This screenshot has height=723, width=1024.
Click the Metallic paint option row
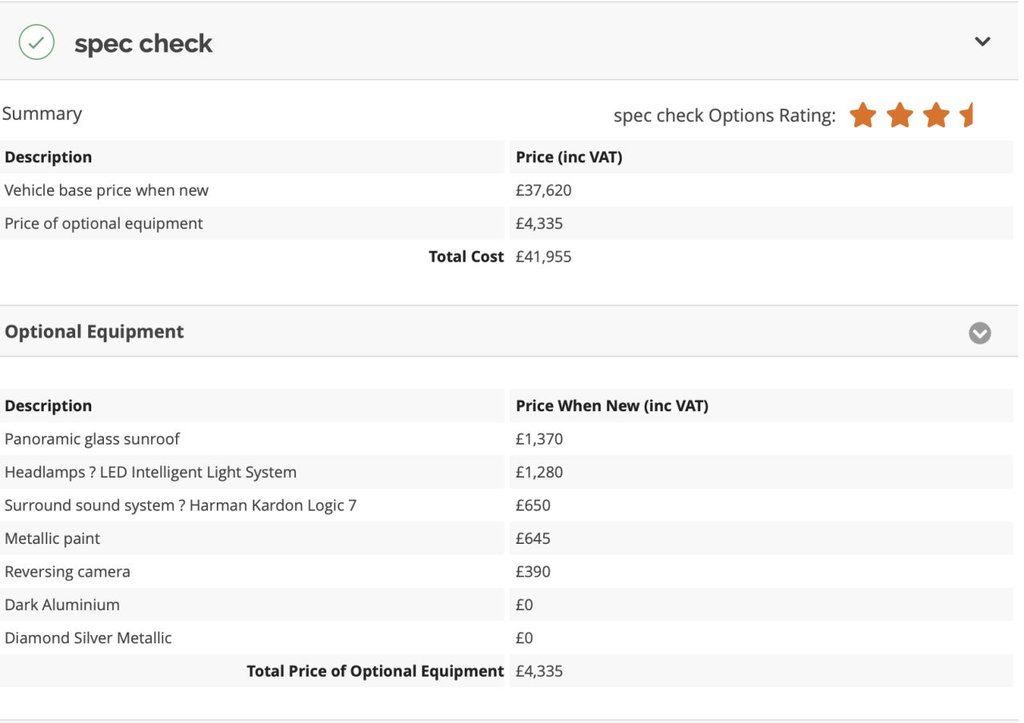[x=52, y=538]
